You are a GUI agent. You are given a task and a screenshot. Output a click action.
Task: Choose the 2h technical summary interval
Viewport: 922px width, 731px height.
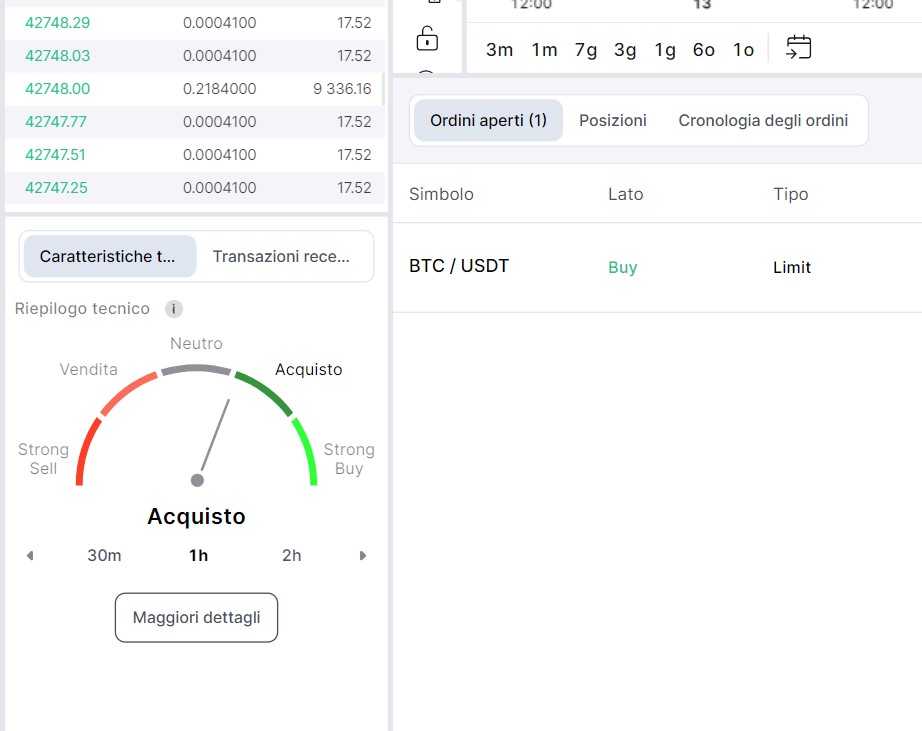pos(291,556)
